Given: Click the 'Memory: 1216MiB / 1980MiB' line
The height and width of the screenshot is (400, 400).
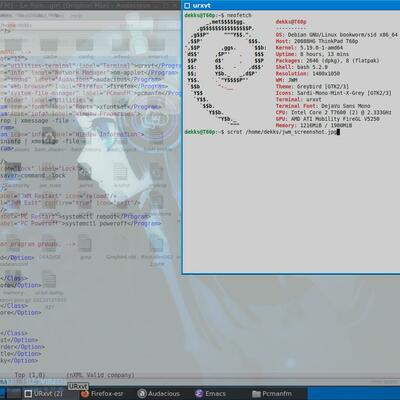Looking at the screenshot, I should (x=314, y=125).
